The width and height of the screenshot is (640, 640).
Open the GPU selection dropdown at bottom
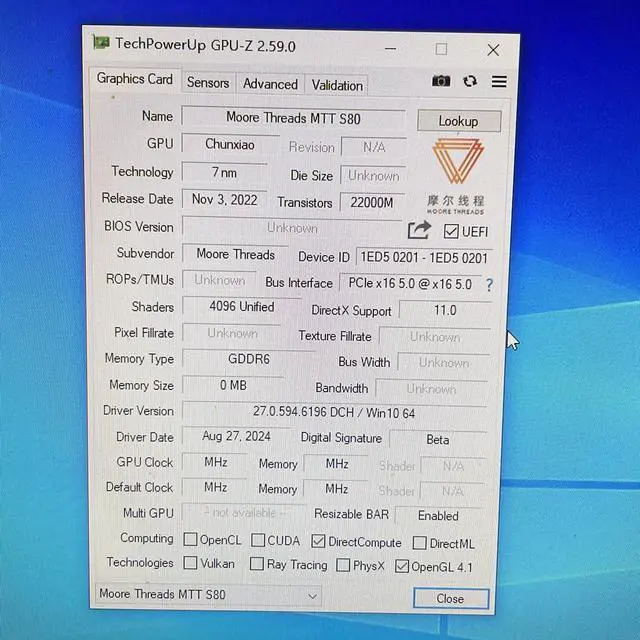coord(208,595)
